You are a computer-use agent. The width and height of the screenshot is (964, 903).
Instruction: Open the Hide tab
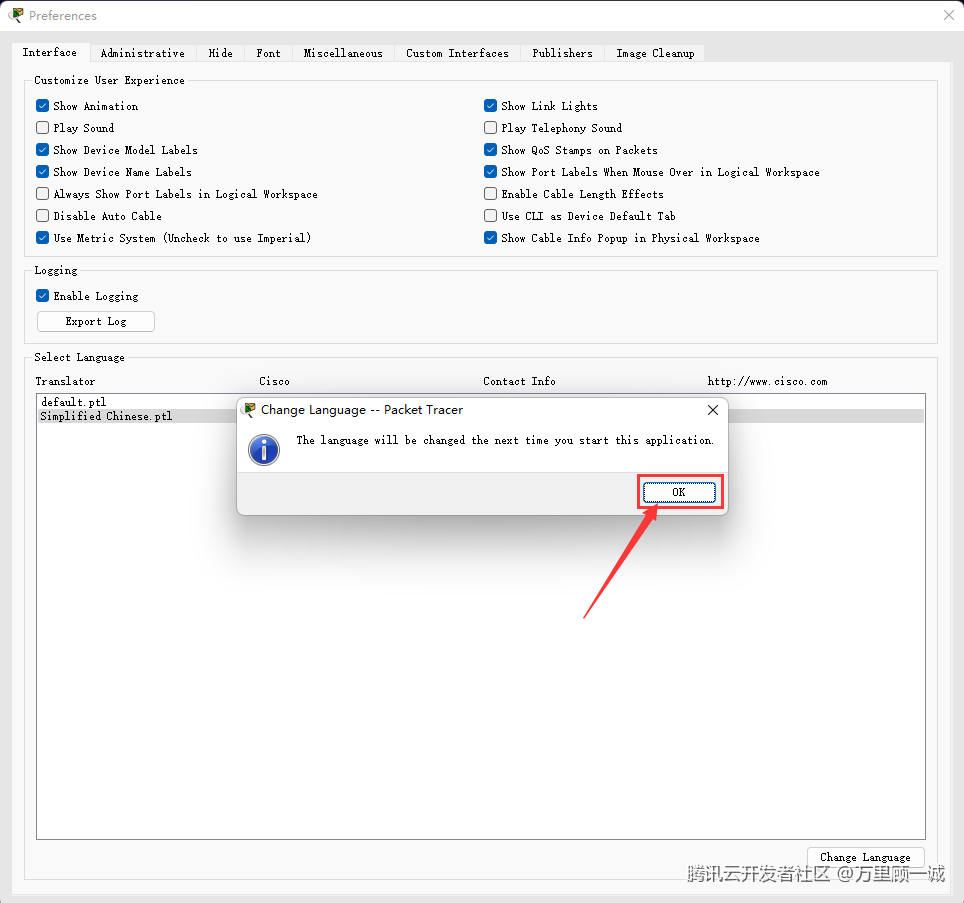(220, 53)
